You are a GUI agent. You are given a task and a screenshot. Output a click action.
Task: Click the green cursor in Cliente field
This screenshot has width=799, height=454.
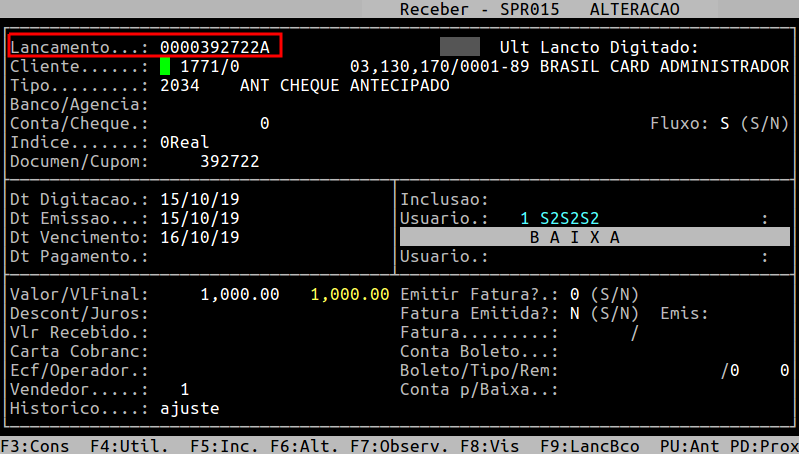pyautogui.click(x=166, y=67)
